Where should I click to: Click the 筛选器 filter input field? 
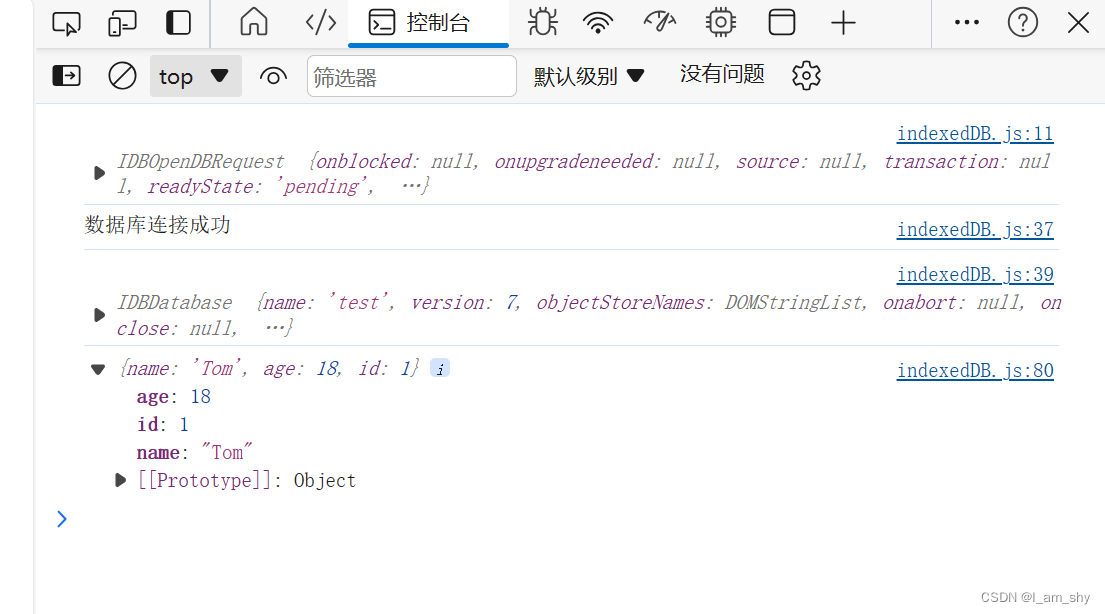(411, 75)
